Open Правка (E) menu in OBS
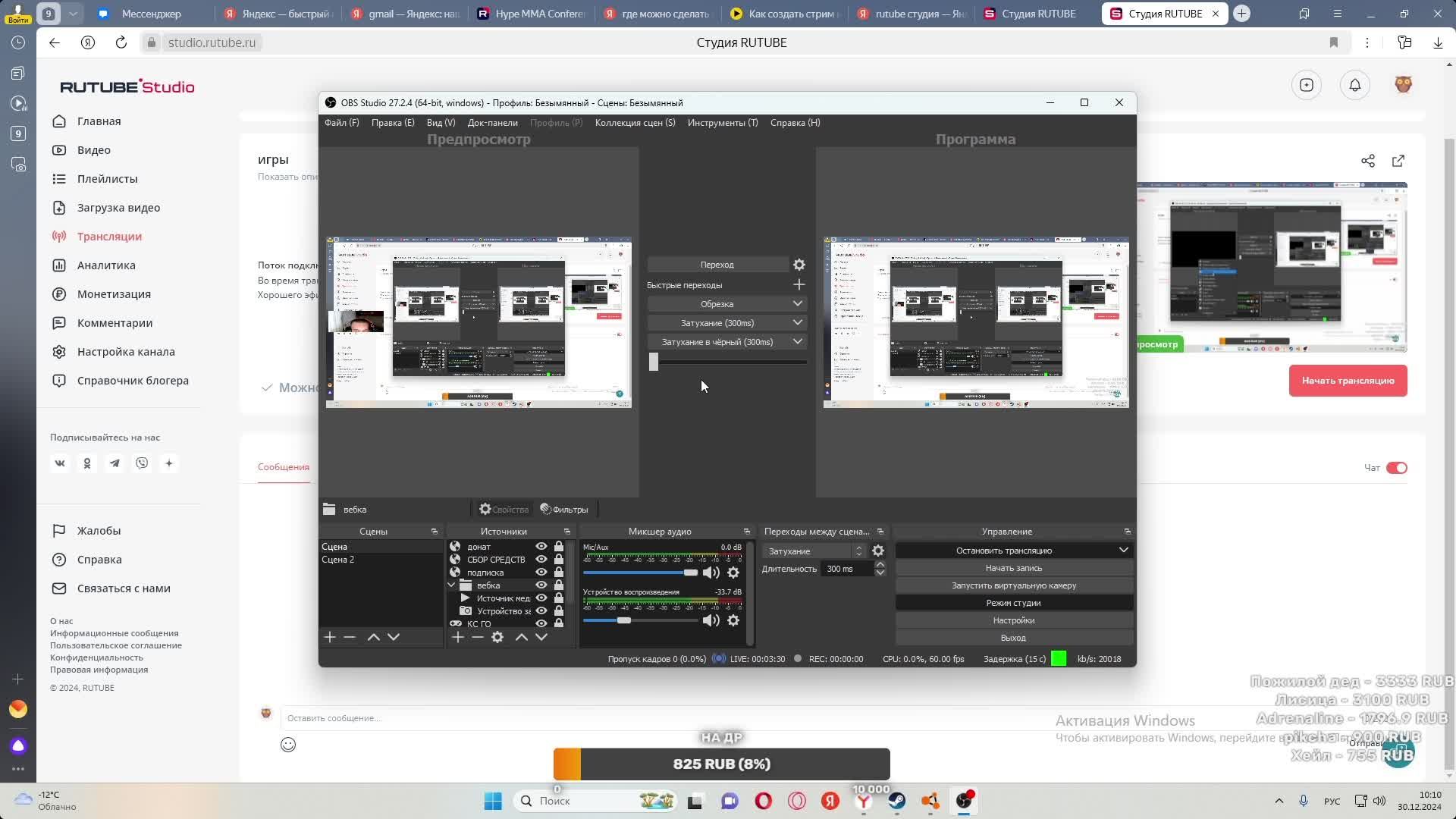 coord(393,123)
